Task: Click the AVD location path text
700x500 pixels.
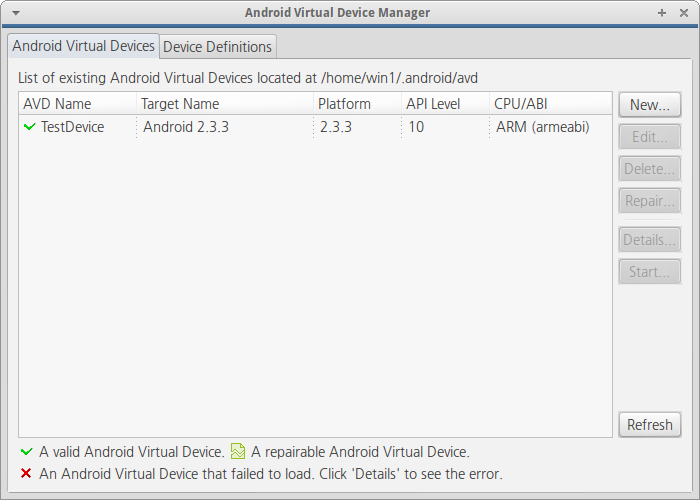Action: point(400,78)
